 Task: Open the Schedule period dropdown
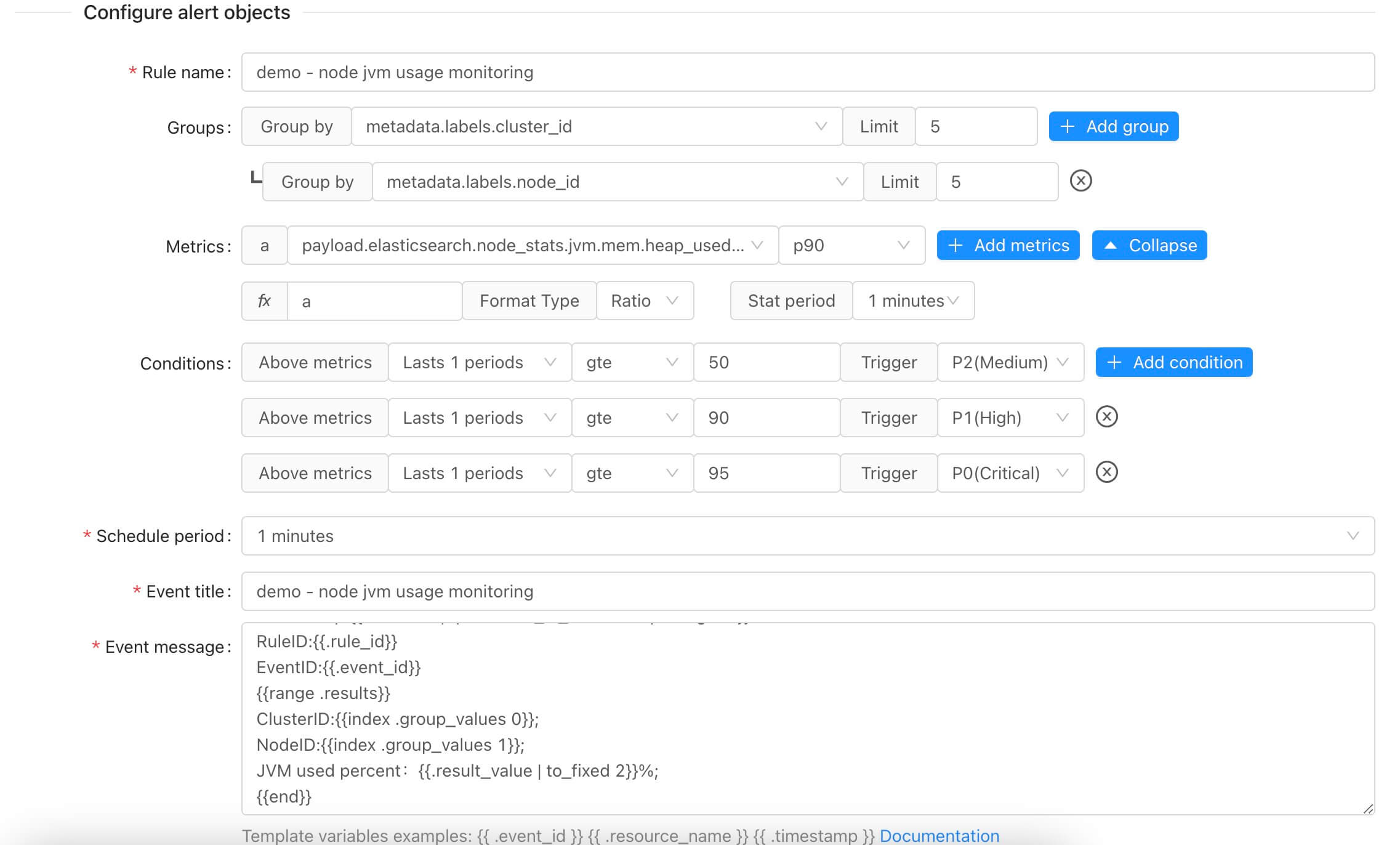tap(807, 536)
